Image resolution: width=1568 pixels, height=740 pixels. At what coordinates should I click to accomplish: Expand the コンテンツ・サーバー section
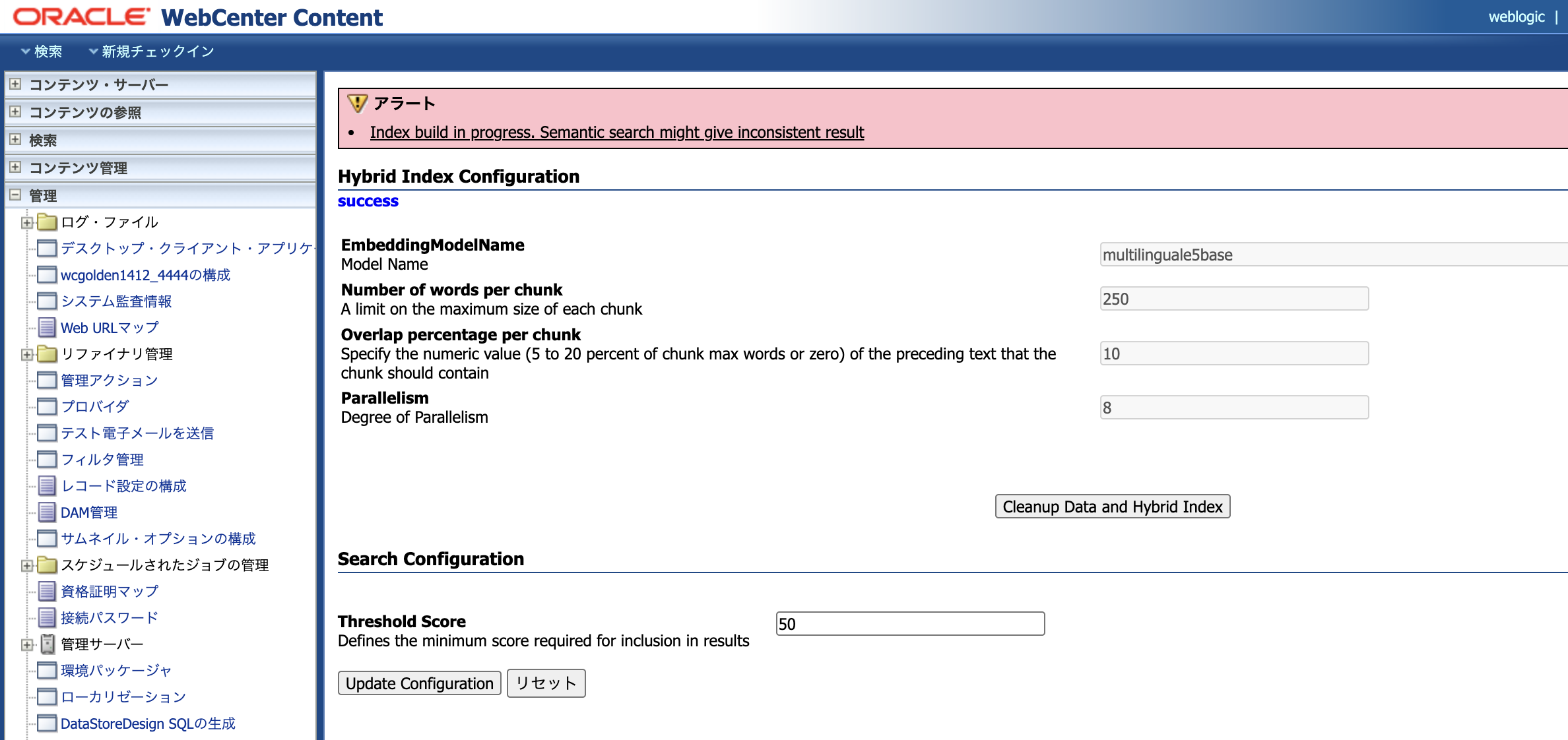[x=15, y=84]
